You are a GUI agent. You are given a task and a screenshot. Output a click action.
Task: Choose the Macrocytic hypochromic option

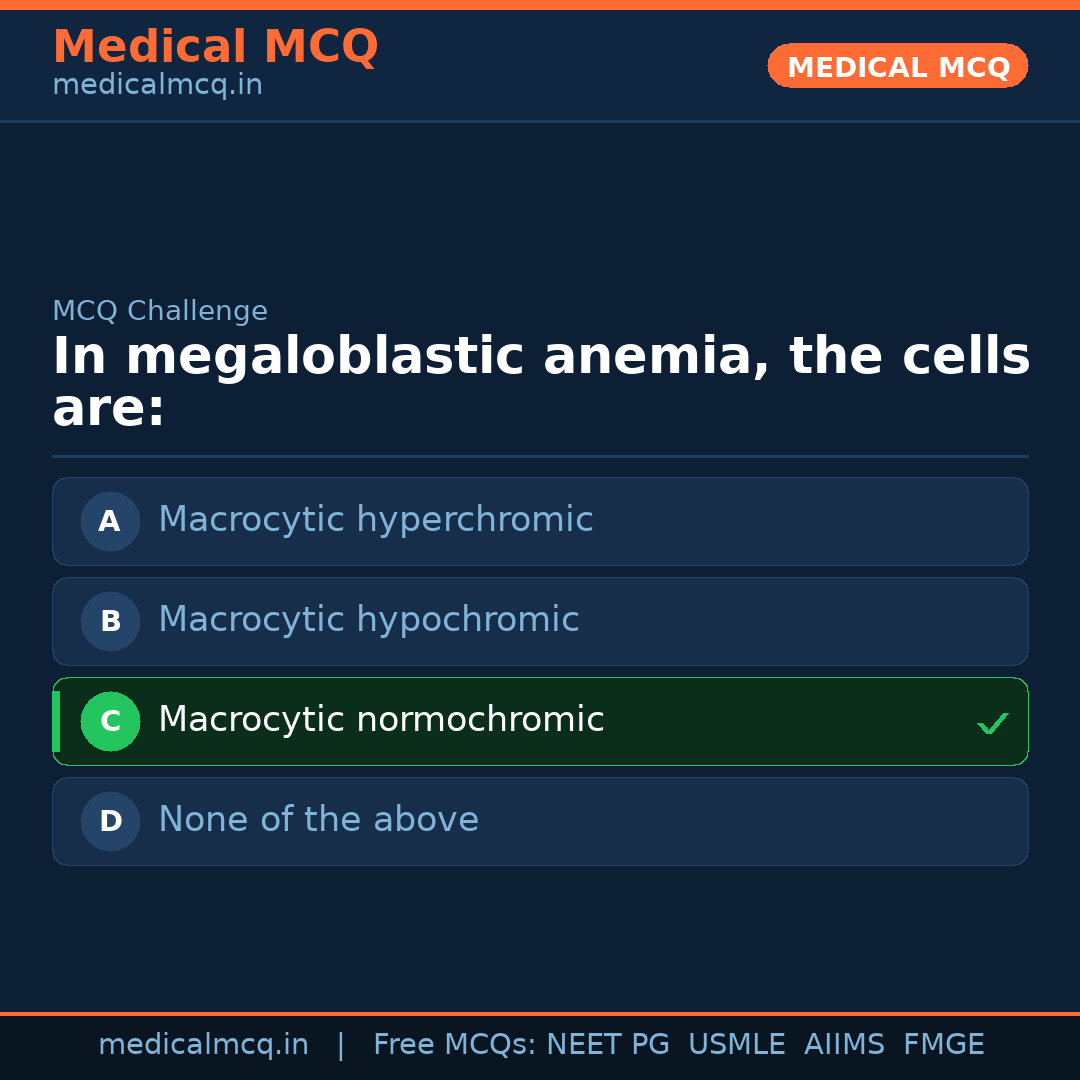(x=369, y=620)
